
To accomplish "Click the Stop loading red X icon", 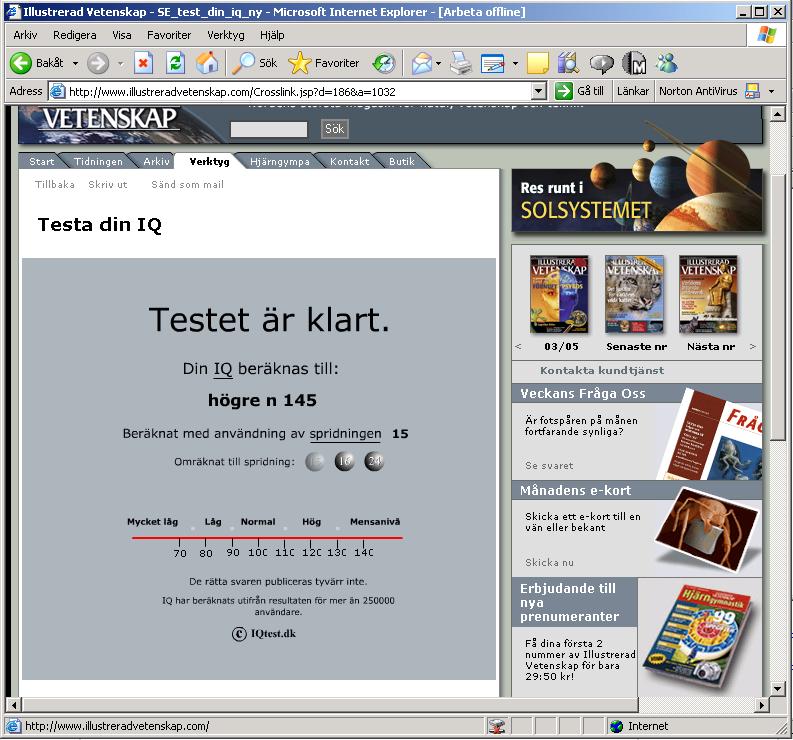I will (144, 63).
